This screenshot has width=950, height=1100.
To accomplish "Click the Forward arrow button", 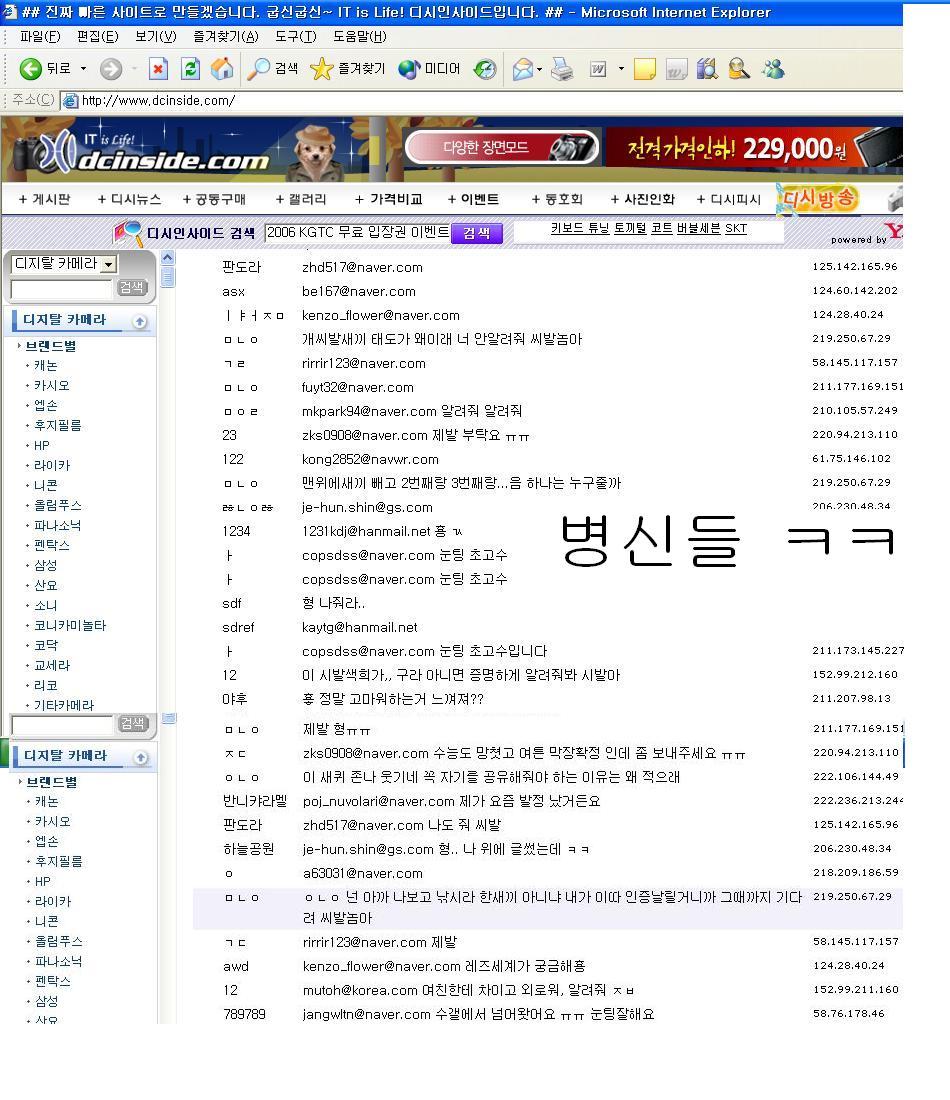I will (x=111, y=69).
